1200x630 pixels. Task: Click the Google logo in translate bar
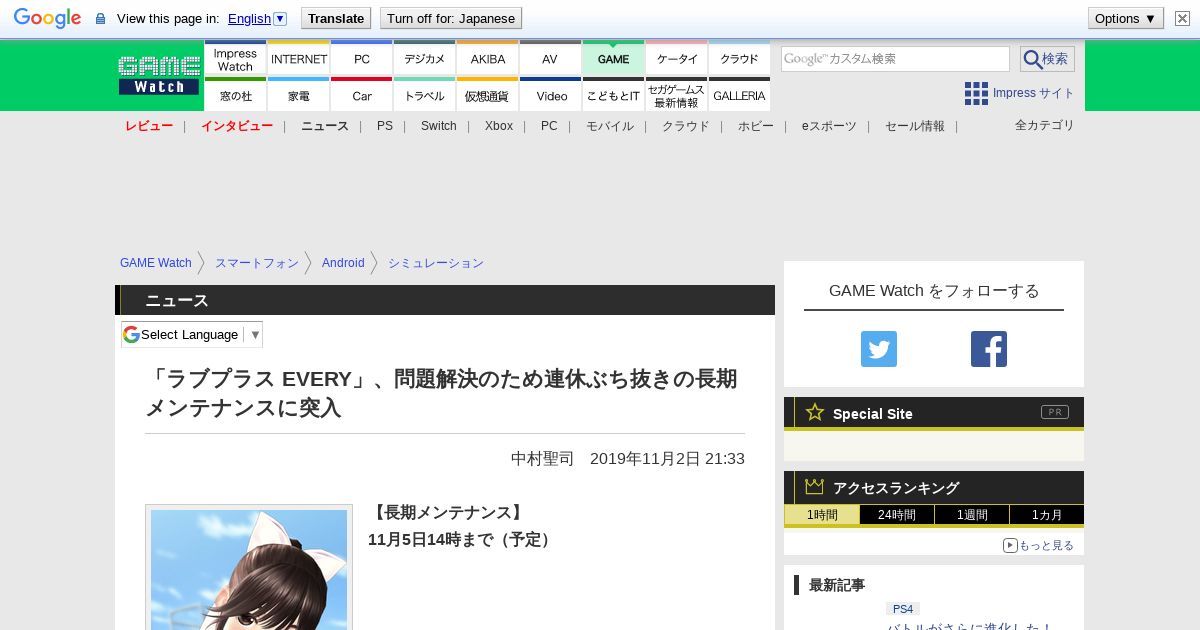(47, 18)
